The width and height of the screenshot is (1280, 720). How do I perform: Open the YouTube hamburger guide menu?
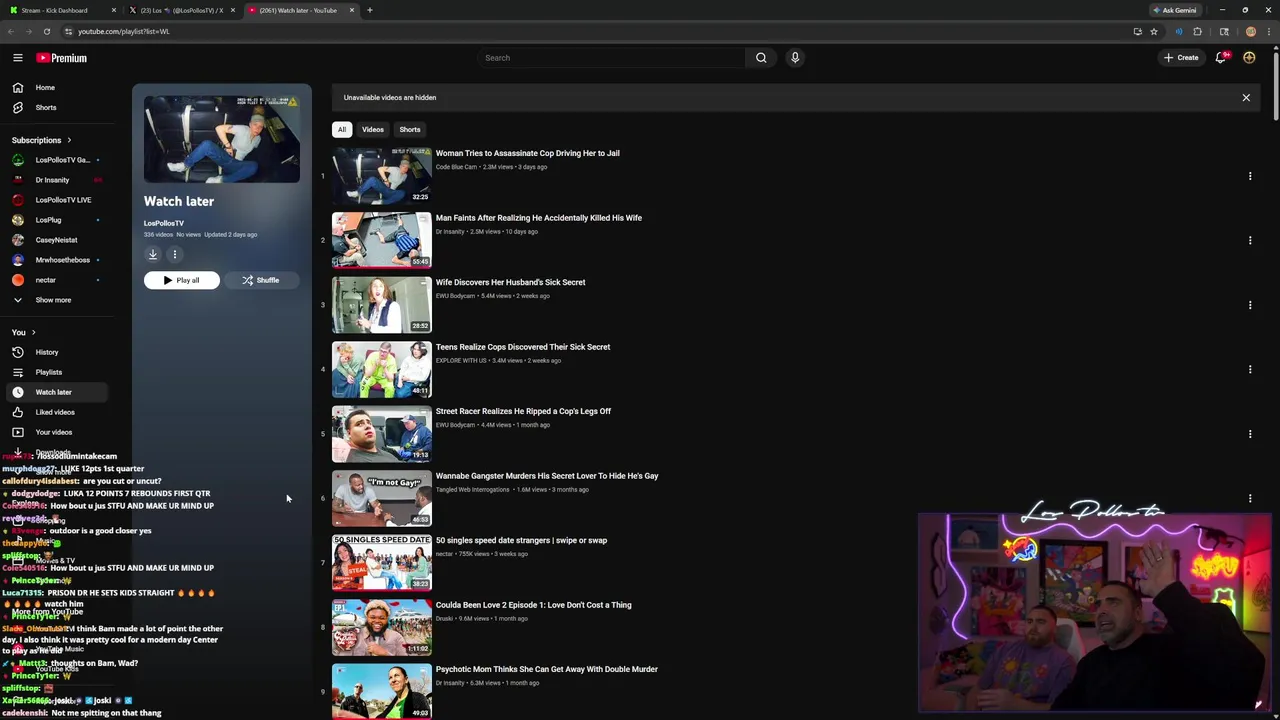17,58
